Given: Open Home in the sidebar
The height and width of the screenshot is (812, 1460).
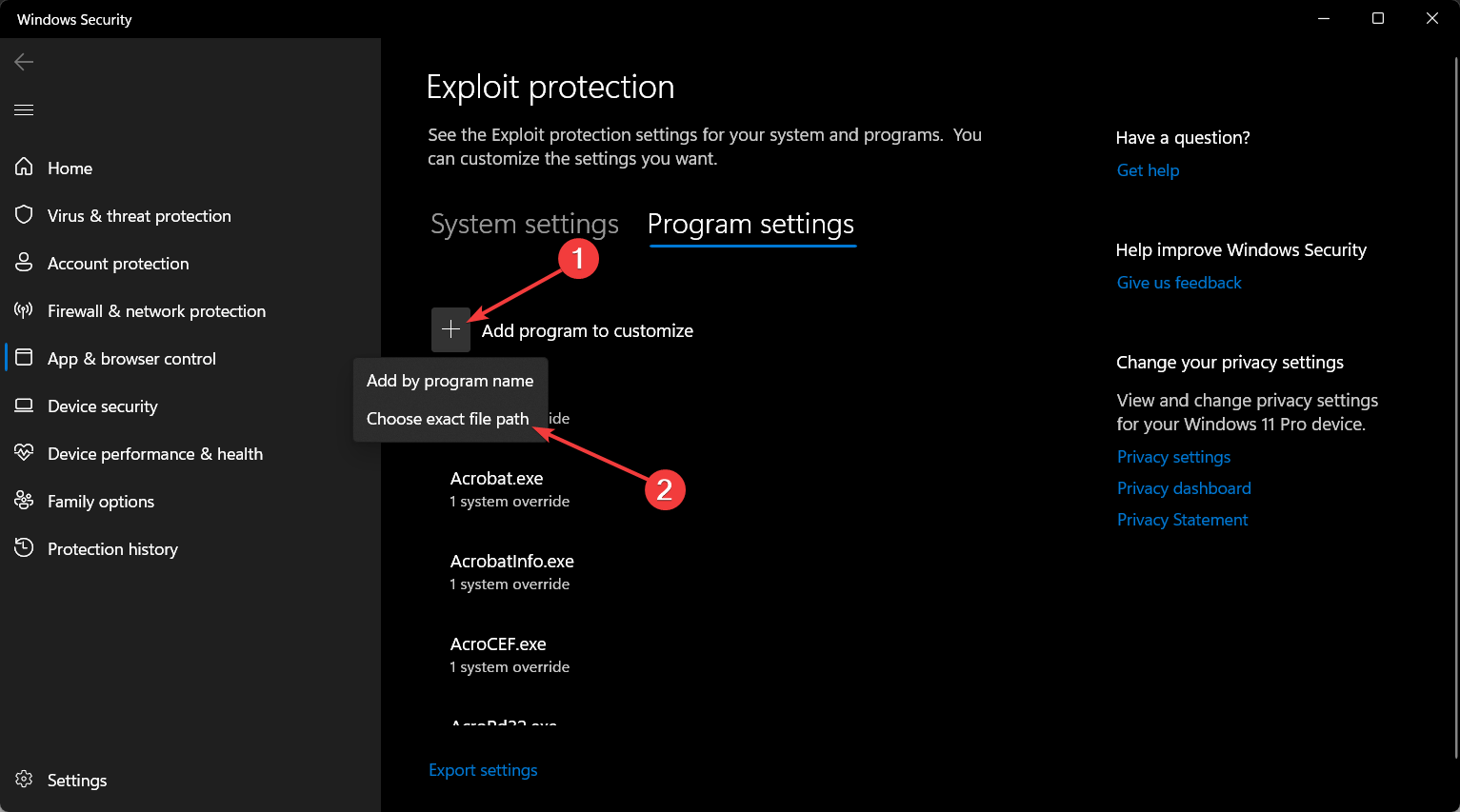Looking at the screenshot, I should point(70,168).
